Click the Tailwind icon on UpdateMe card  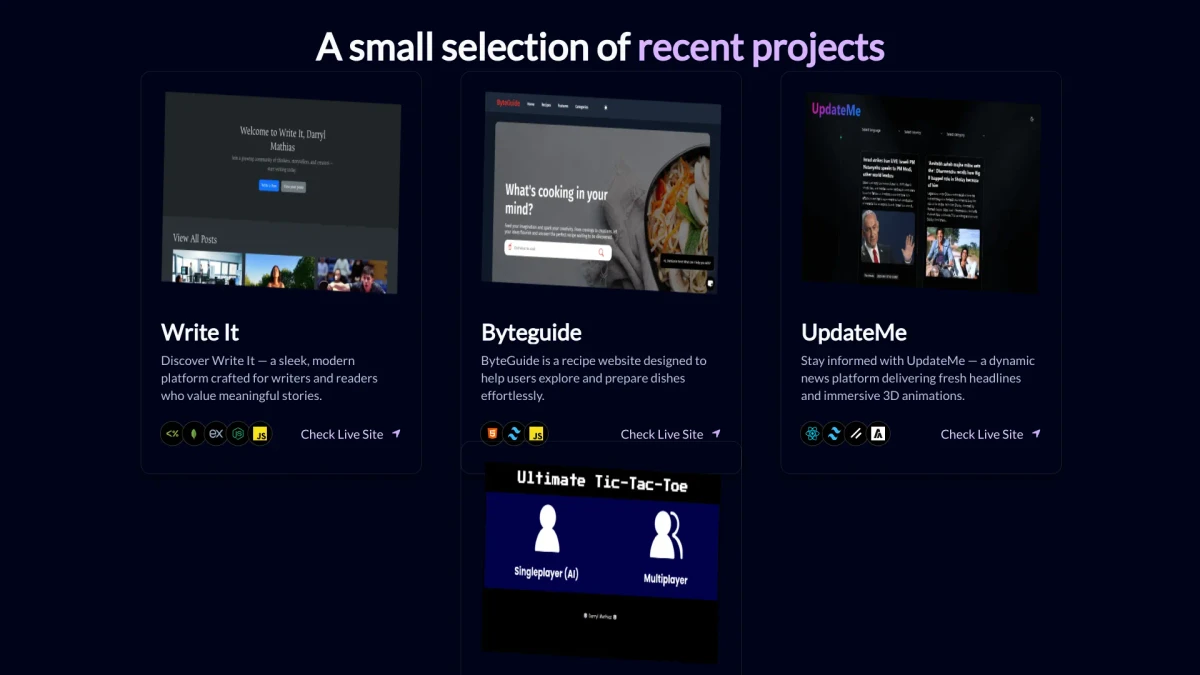tap(834, 434)
